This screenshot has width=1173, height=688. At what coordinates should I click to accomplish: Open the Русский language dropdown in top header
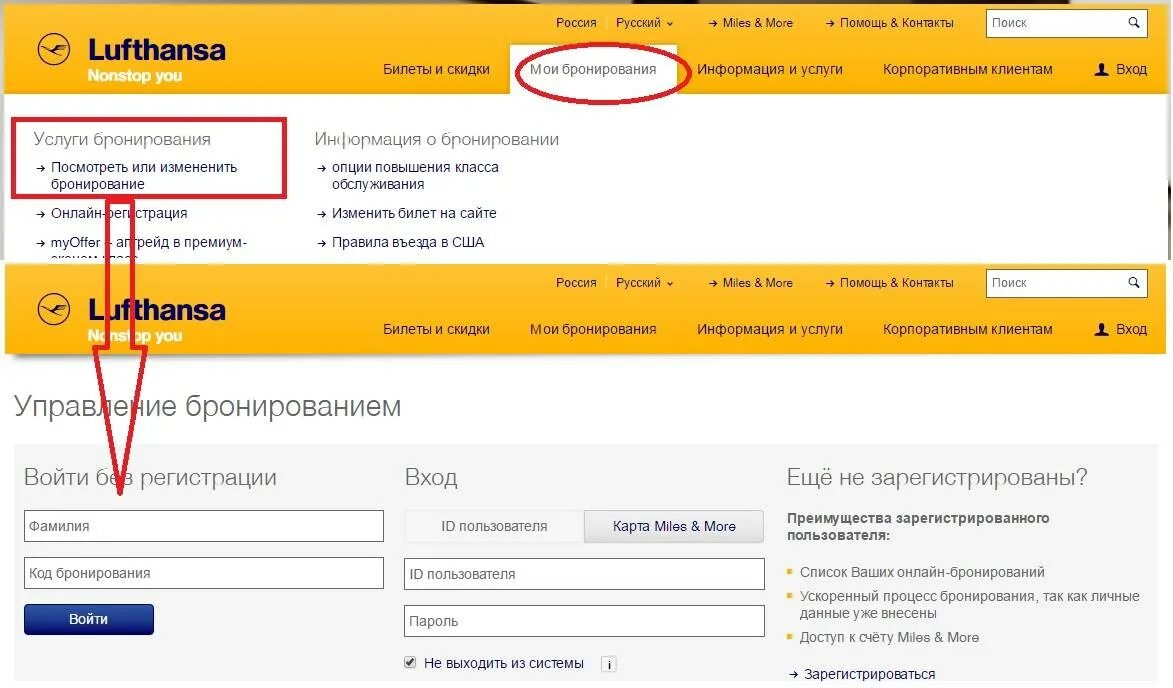pos(644,23)
